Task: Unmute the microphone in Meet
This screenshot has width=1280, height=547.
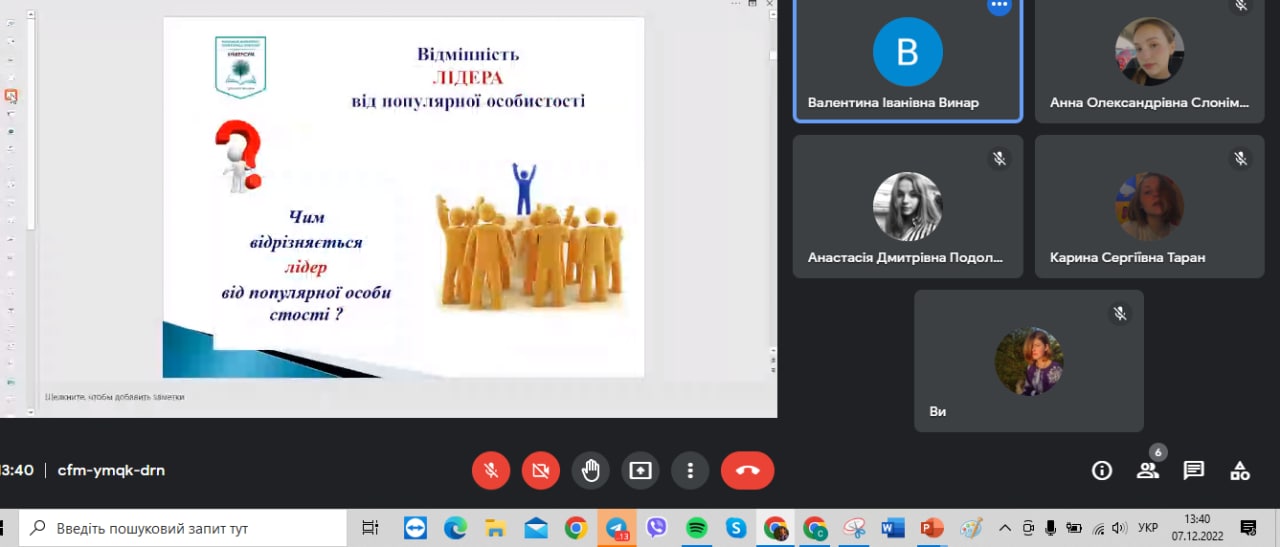Action: point(491,470)
